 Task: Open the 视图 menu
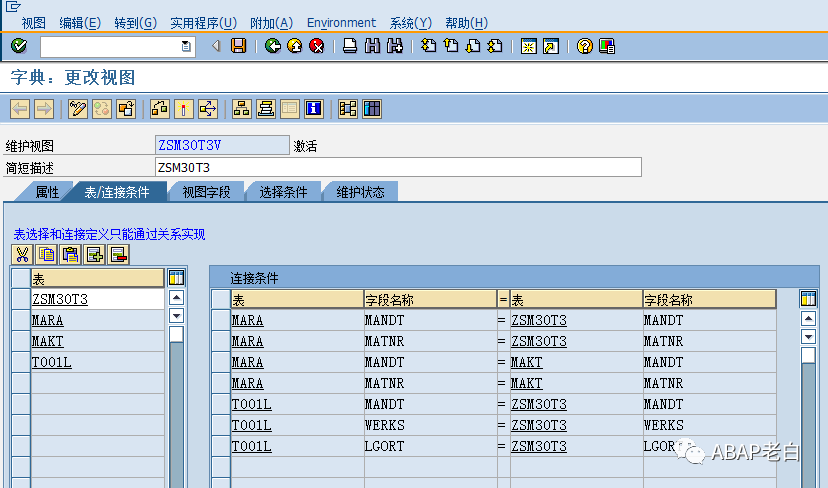coord(33,23)
